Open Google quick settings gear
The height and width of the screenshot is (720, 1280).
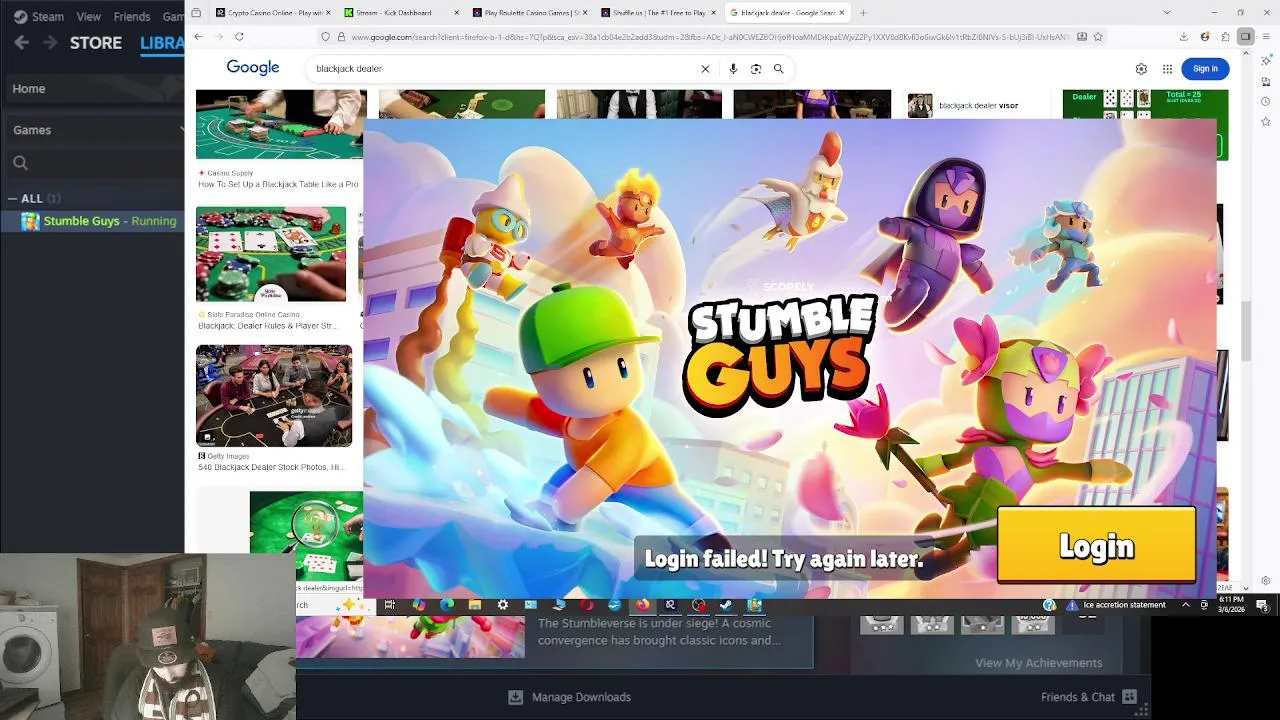click(1141, 69)
